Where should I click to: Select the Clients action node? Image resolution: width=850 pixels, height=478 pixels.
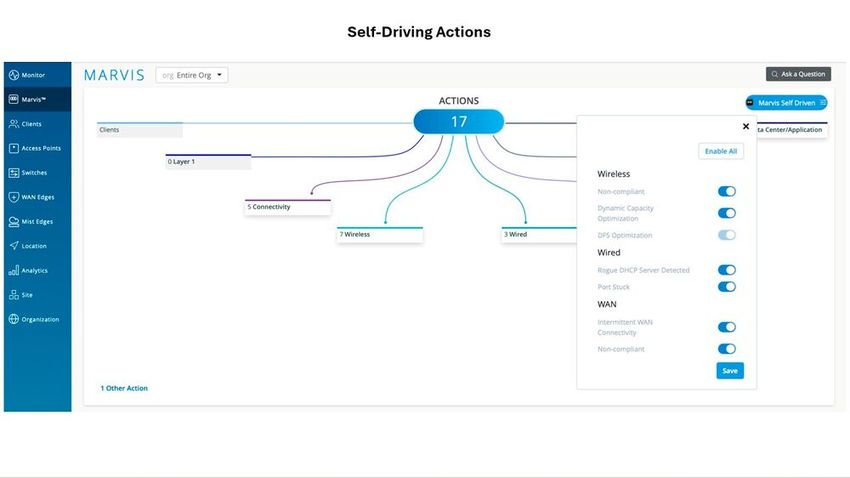tap(140, 130)
